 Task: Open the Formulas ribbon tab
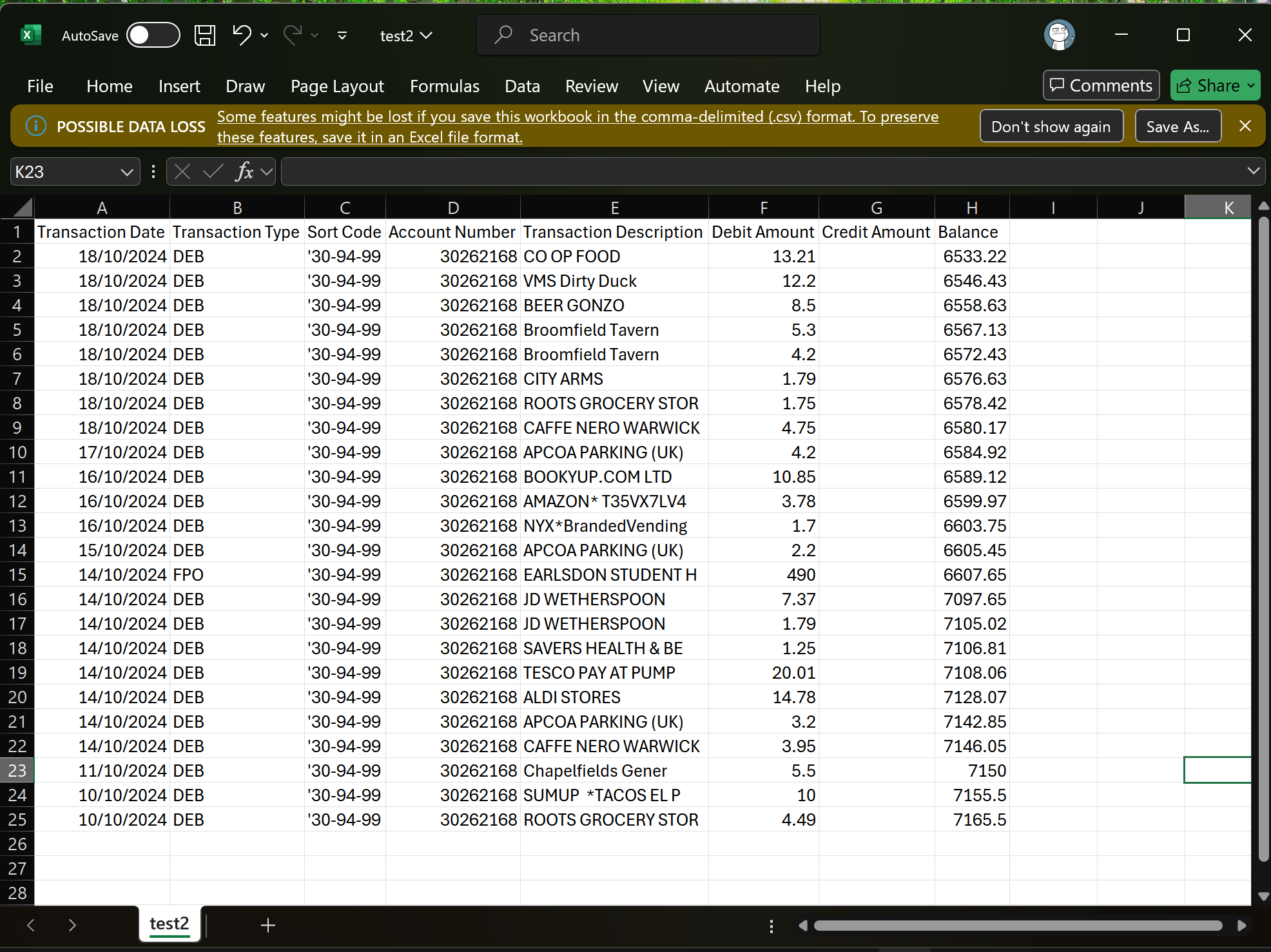click(444, 86)
